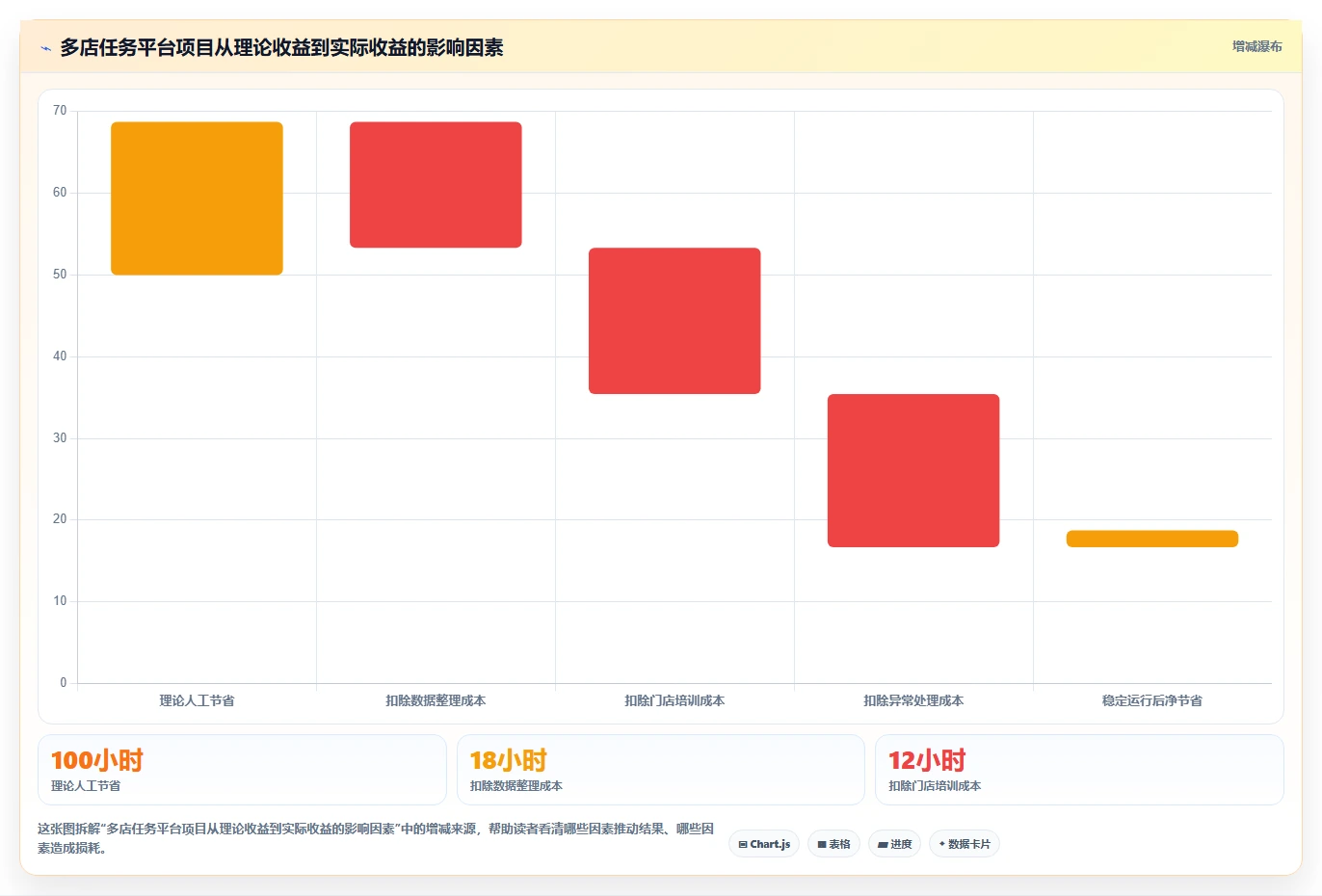Screen dimensions: 1322x896
Task: Select the 表格 tag pill
Action: pyautogui.click(x=833, y=844)
